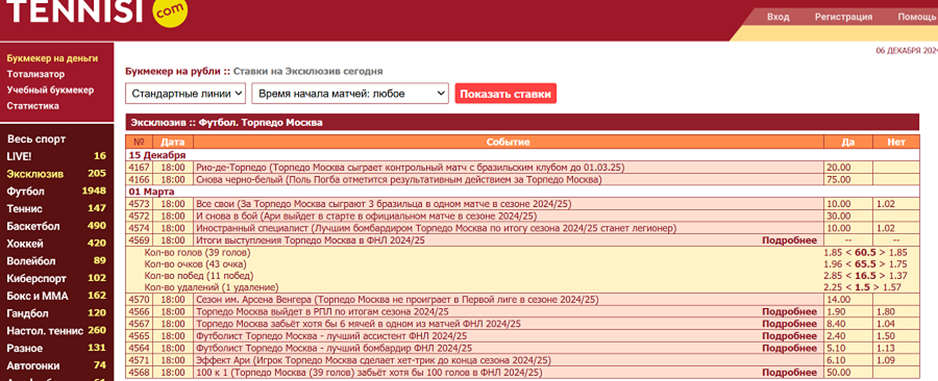Click Букмекер на рубли breadcrumb

point(174,71)
